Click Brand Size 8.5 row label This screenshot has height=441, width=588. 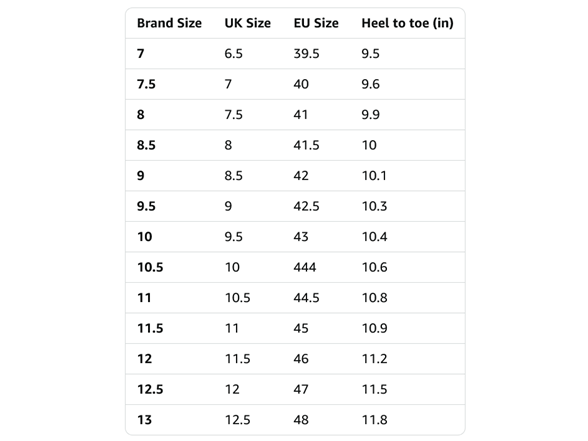click(x=146, y=145)
